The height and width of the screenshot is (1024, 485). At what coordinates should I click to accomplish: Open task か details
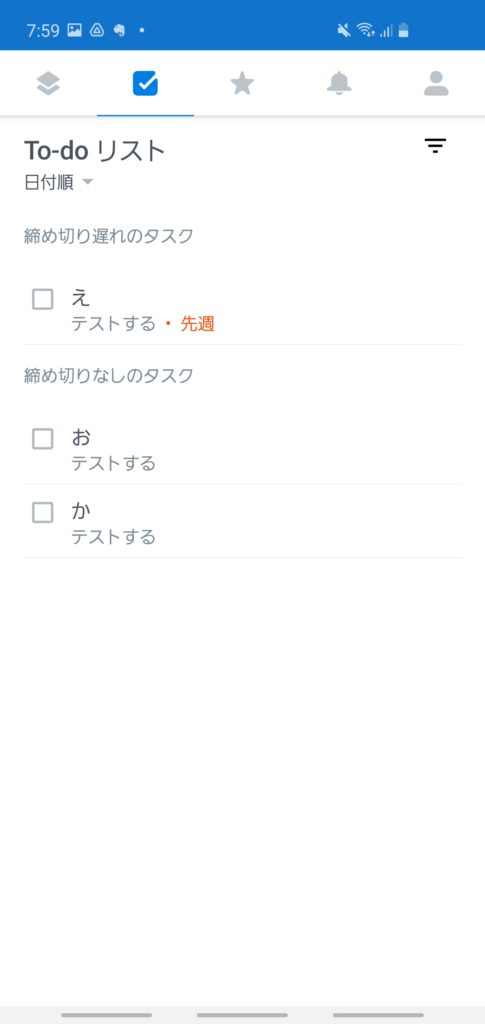point(242,521)
